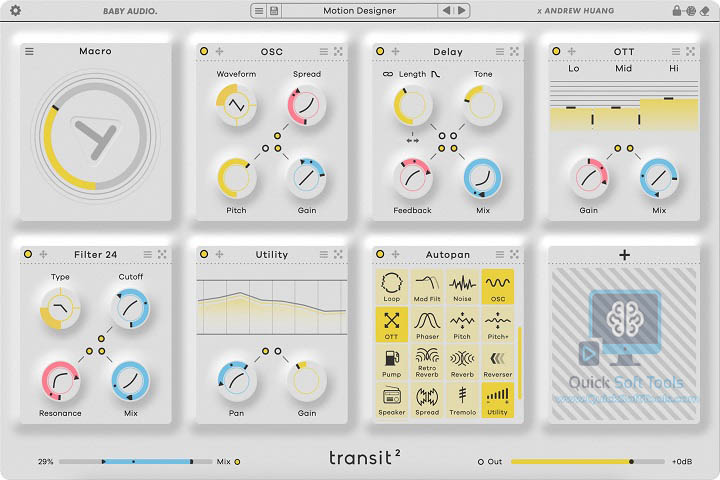The height and width of the screenshot is (480, 720).
Task: Select the Phaser effect icon
Action: click(427, 324)
